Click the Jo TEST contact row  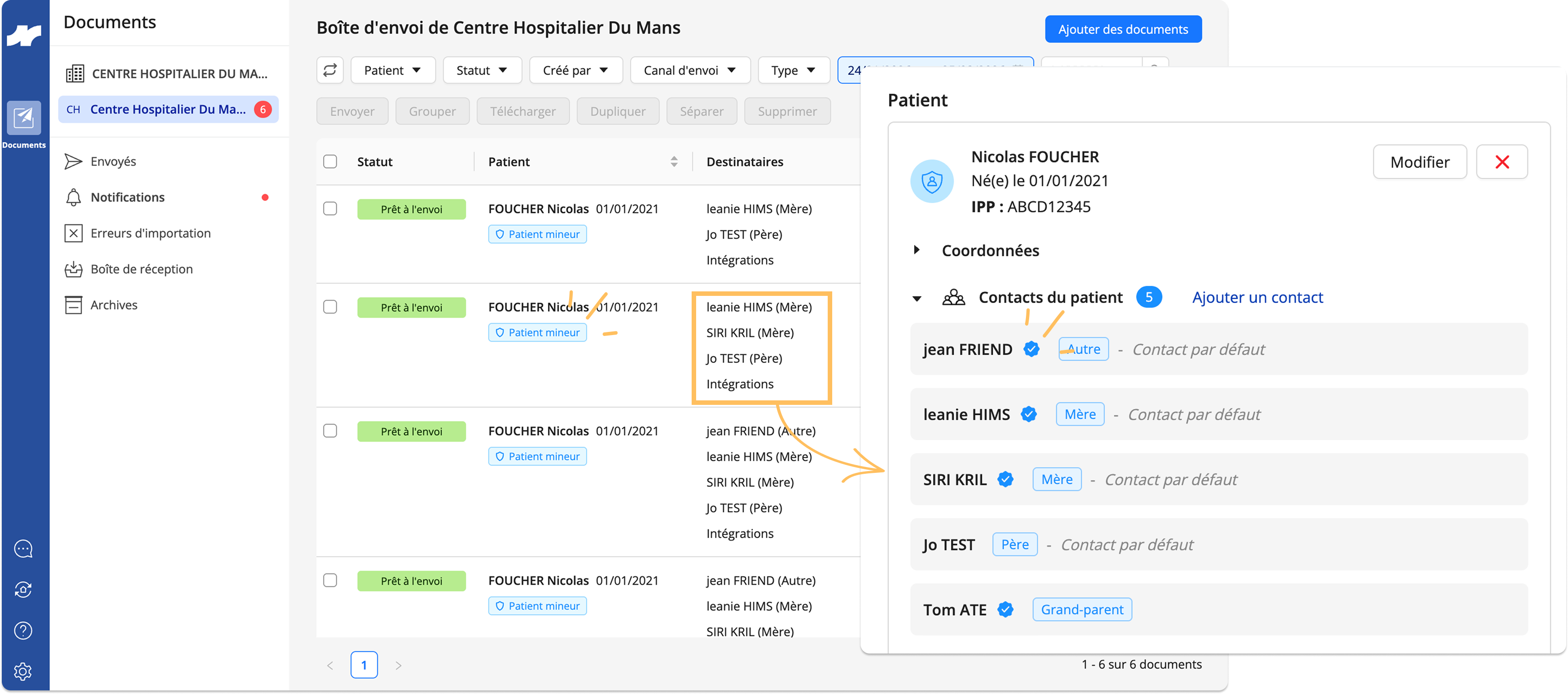click(1219, 544)
